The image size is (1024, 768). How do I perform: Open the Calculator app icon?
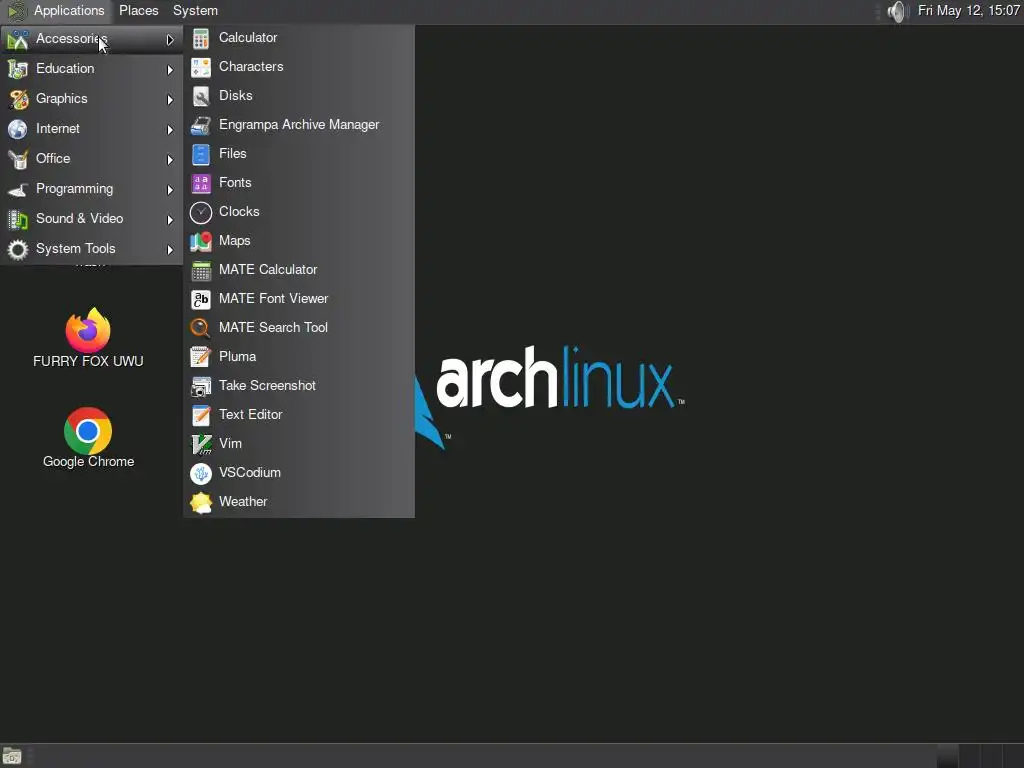(200, 39)
